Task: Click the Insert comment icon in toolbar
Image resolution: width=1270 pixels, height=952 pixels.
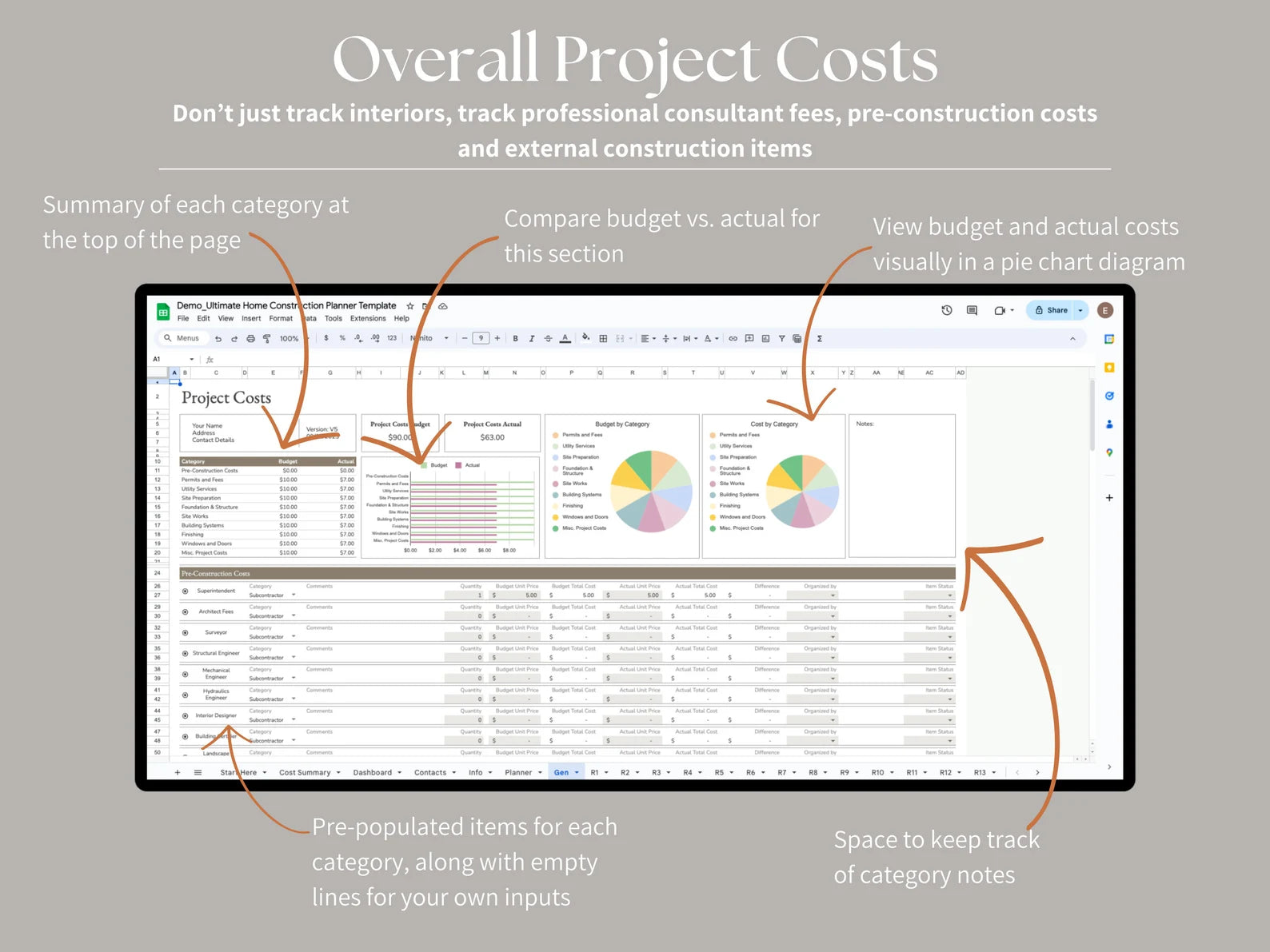Action: (749, 339)
